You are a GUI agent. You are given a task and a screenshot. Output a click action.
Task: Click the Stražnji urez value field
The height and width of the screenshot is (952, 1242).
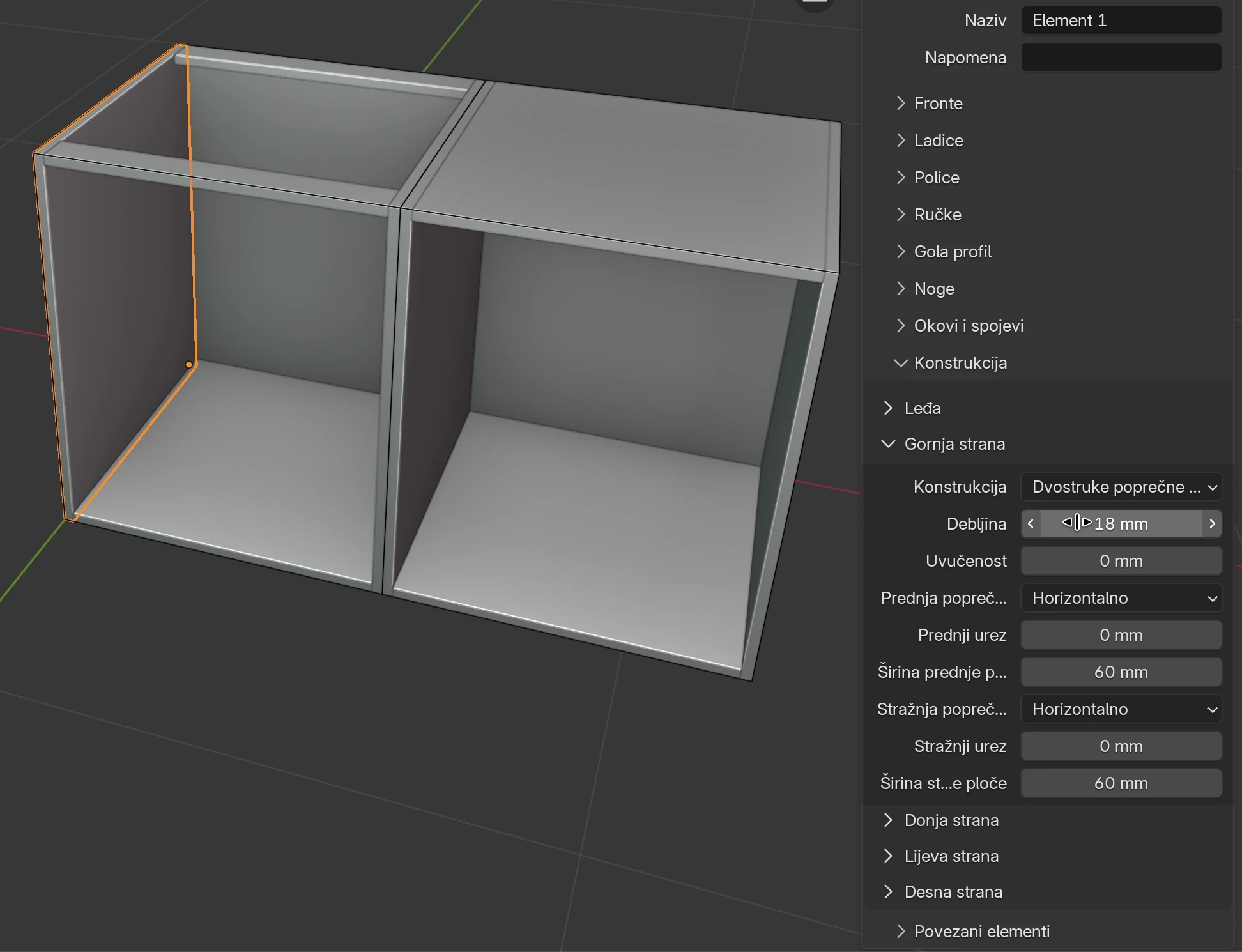pyautogui.click(x=1121, y=746)
